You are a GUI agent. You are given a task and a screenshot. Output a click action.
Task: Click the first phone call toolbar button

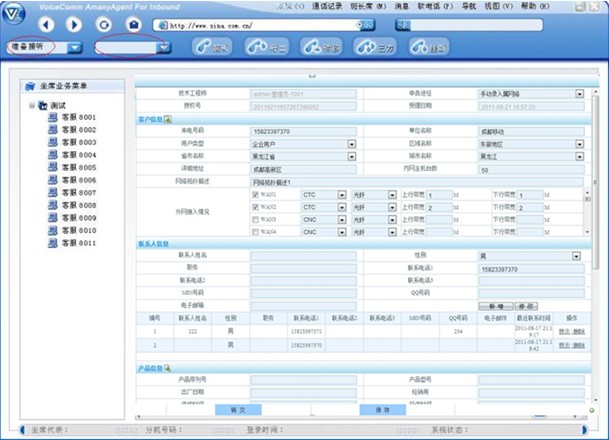click(212, 47)
